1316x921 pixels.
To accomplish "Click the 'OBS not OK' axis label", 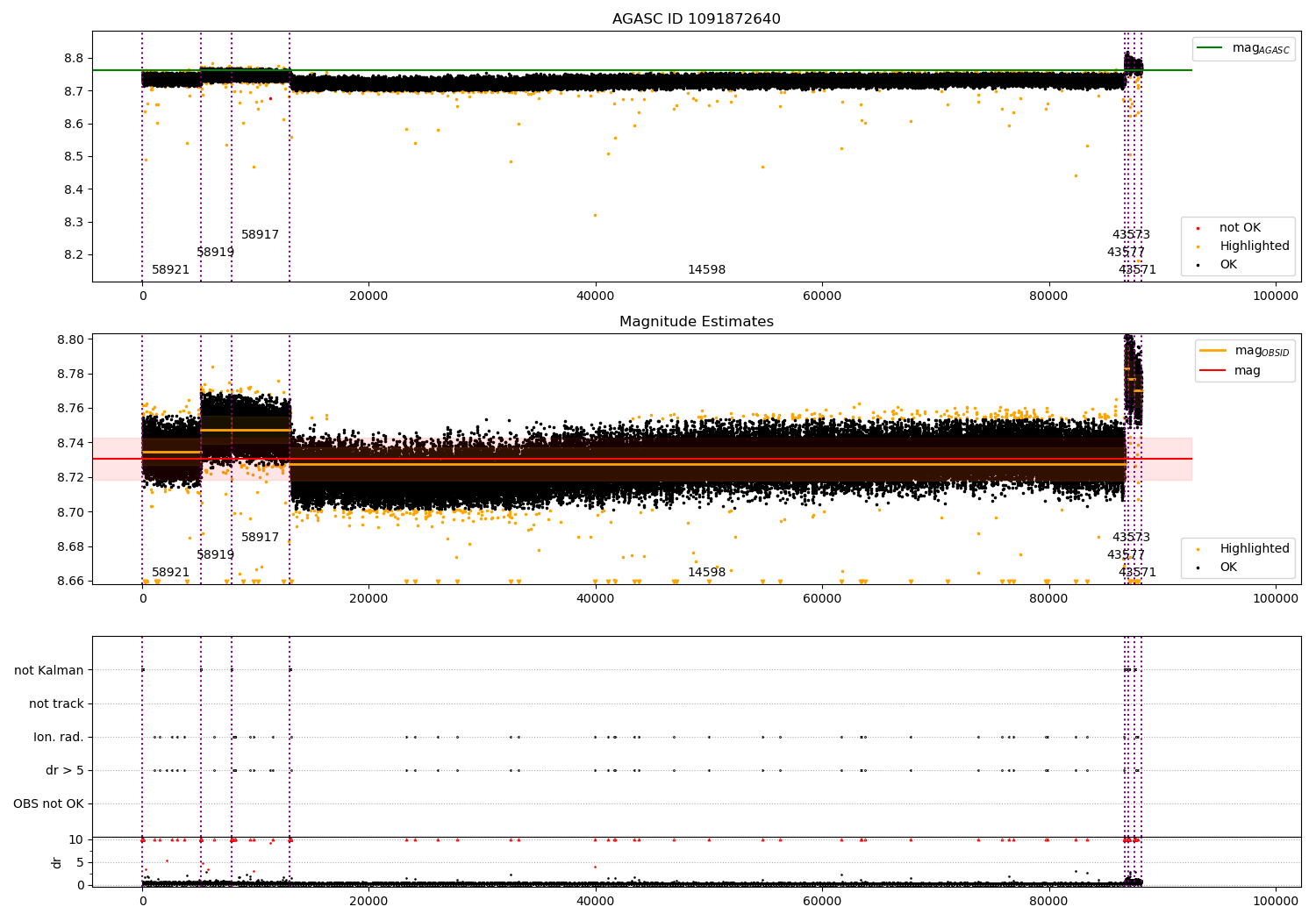I will coord(48,804).
